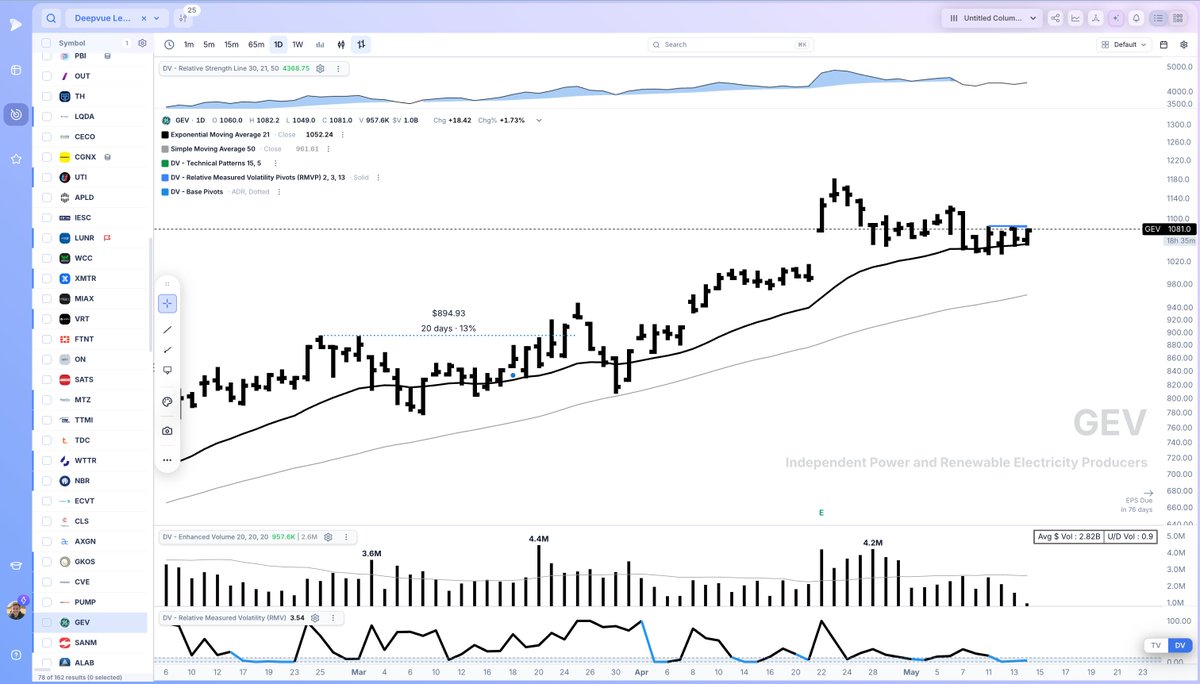Open RMVP pivots options menu
1200x684 pixels.
[x=378, y=177]
